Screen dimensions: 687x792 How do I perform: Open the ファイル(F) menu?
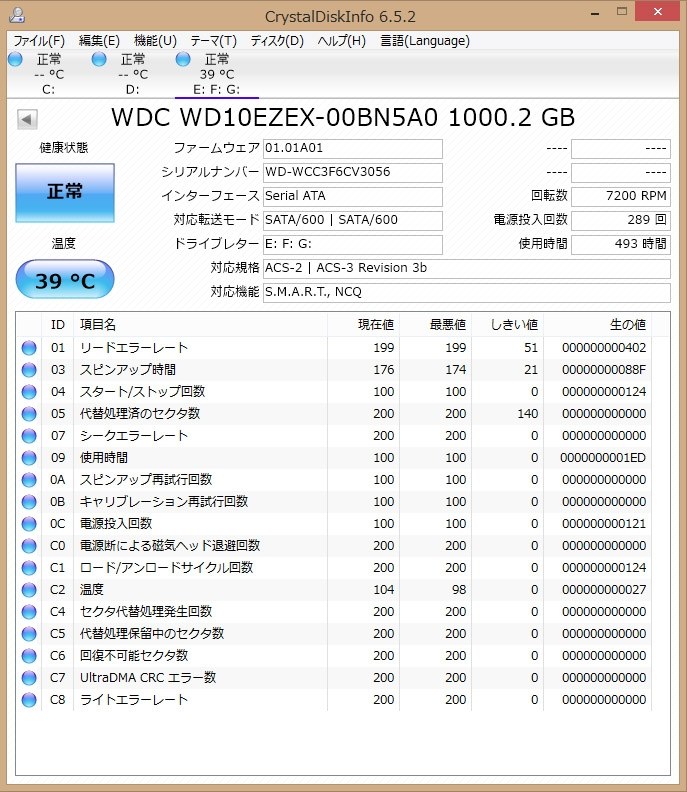click(x=39, y=41)
